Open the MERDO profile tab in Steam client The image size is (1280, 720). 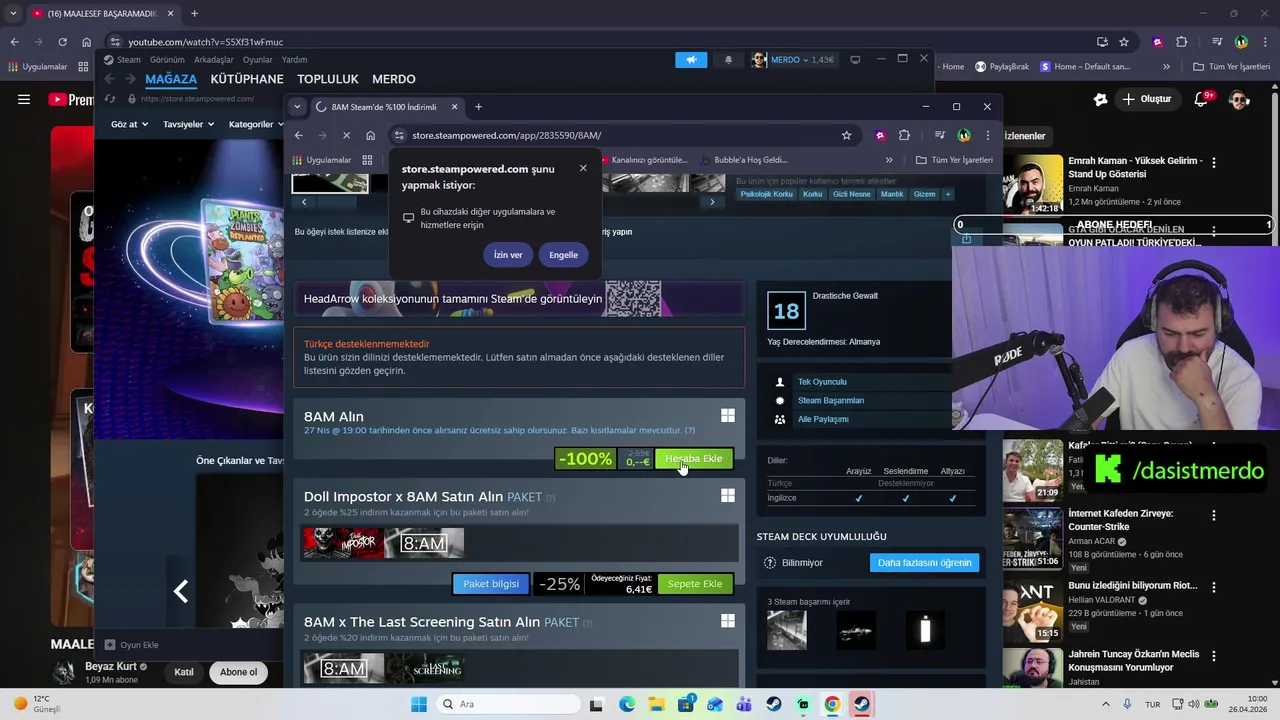394,79
